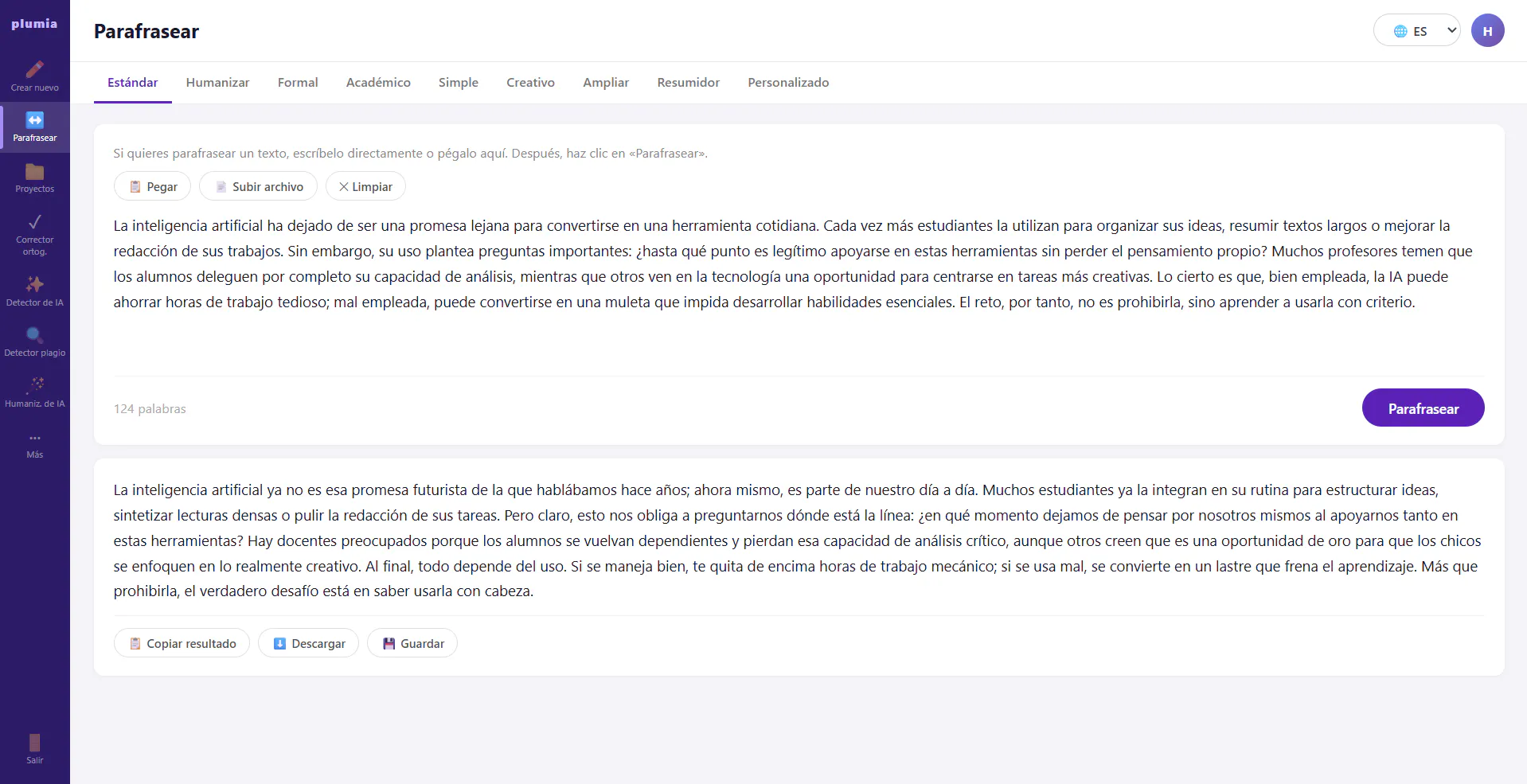Click the document icon in Subir archivo

[x=221, y=186]
